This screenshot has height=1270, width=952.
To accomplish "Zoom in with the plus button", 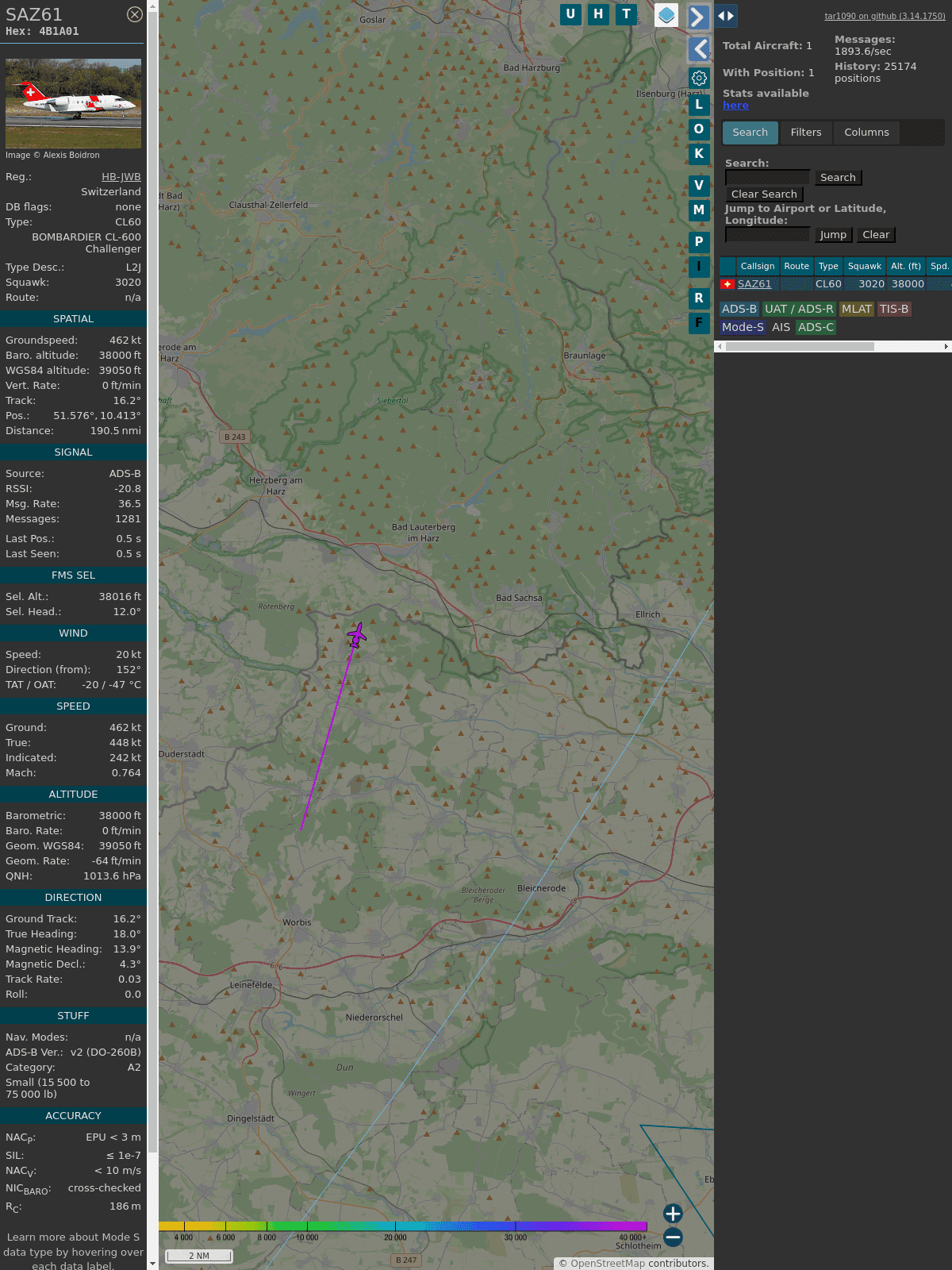I will tap(673, 1213).
